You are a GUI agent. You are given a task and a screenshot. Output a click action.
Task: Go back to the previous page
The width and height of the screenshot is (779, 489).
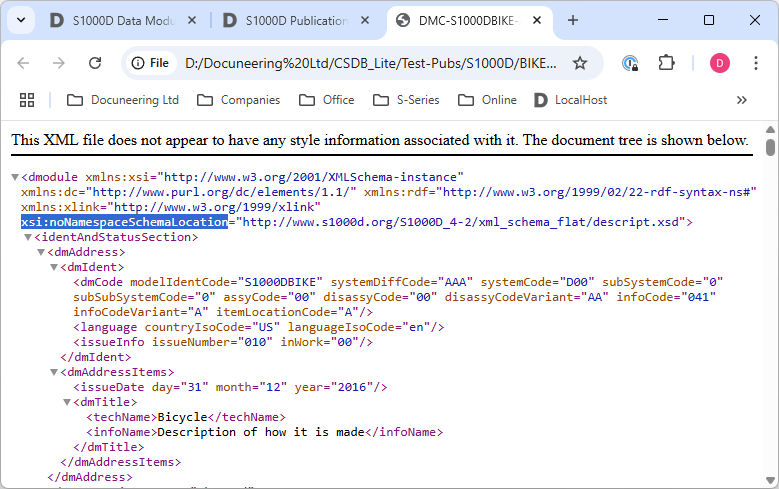23,63
